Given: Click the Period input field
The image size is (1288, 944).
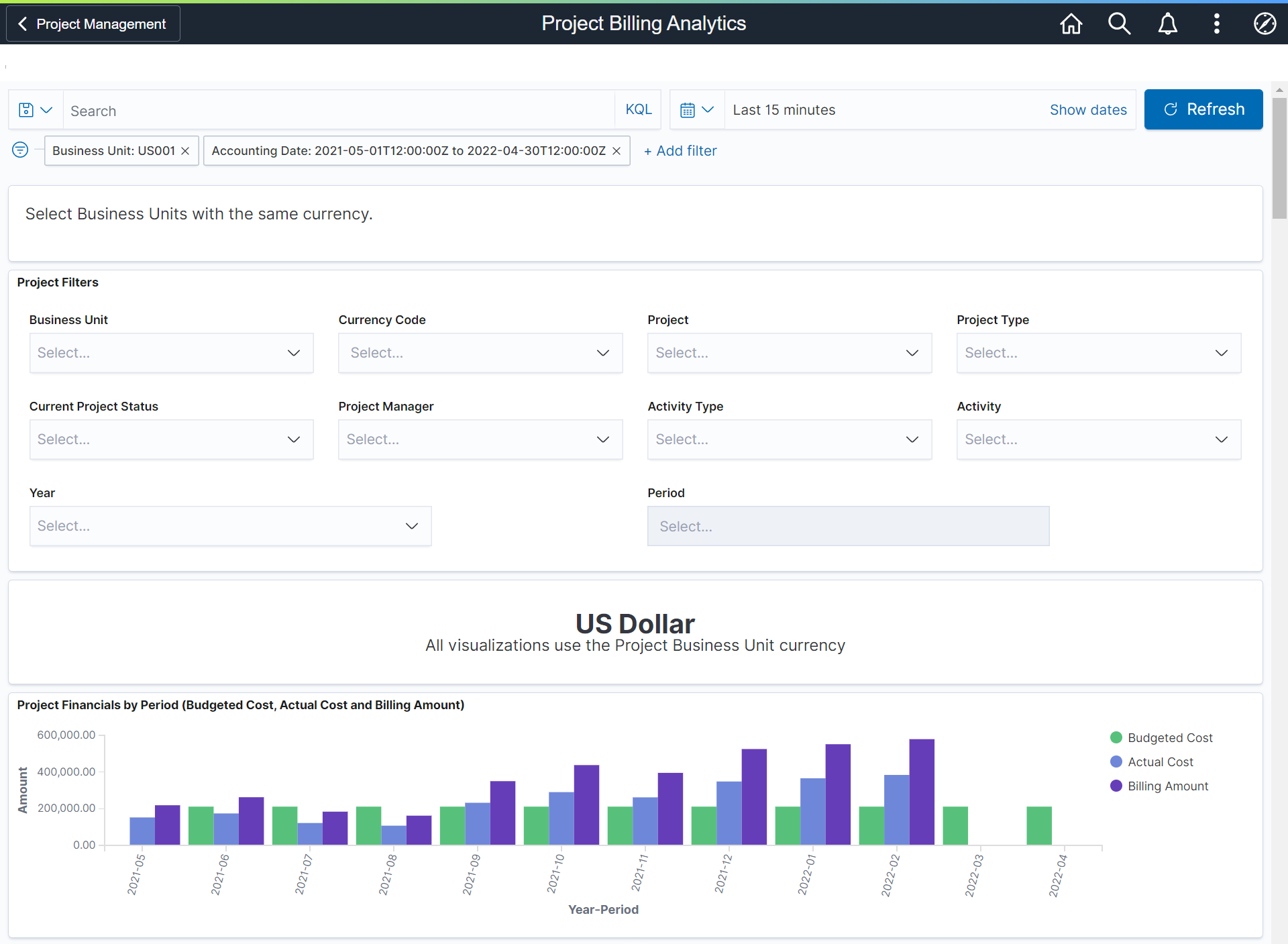Looking at the screenshot, I should [x=849, y=525].
